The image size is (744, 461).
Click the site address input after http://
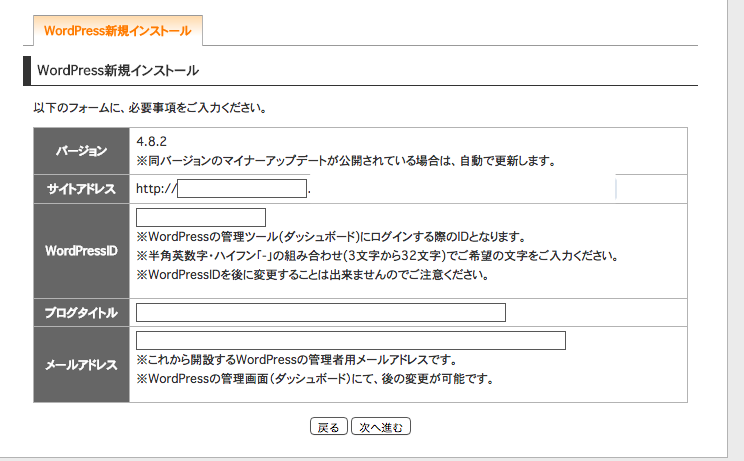[x=242, y=189]
